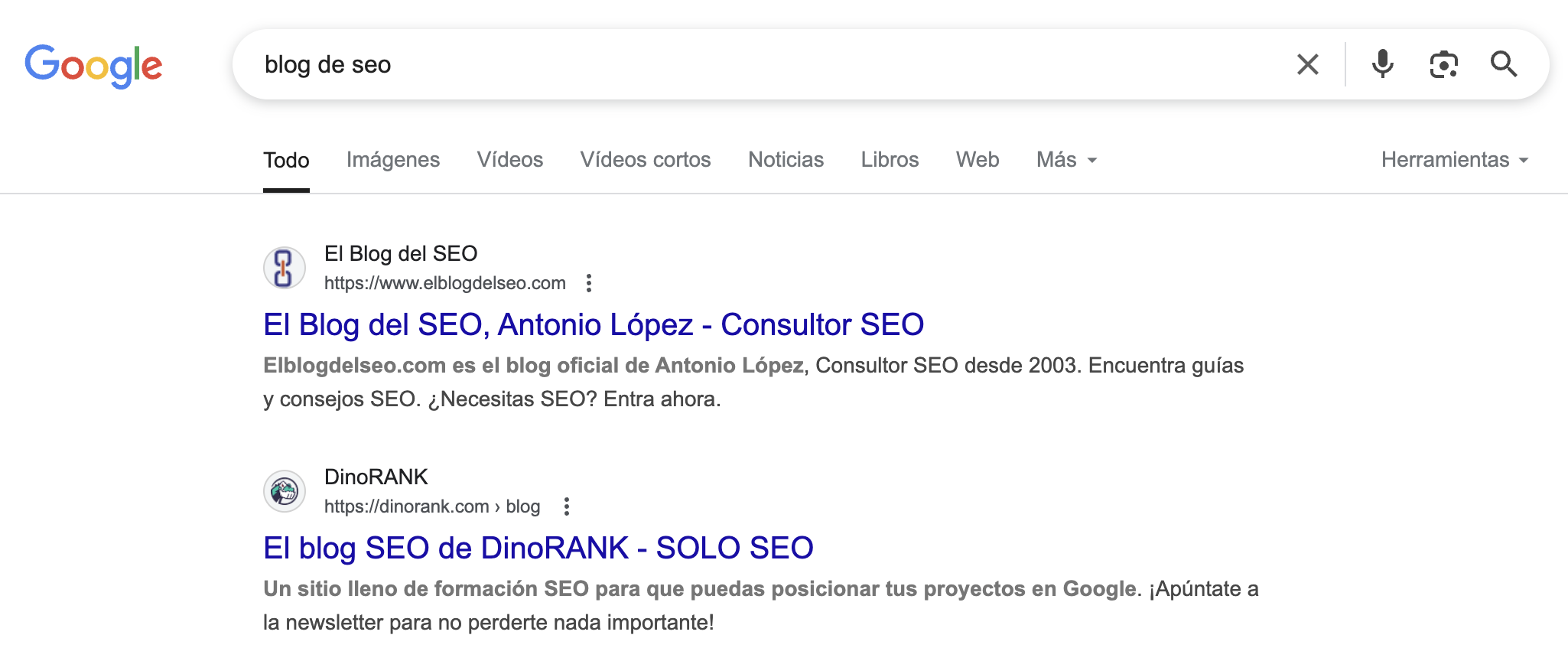The image size is (1568, 661).
Task: Select the Web results tab
Action: 978,160
